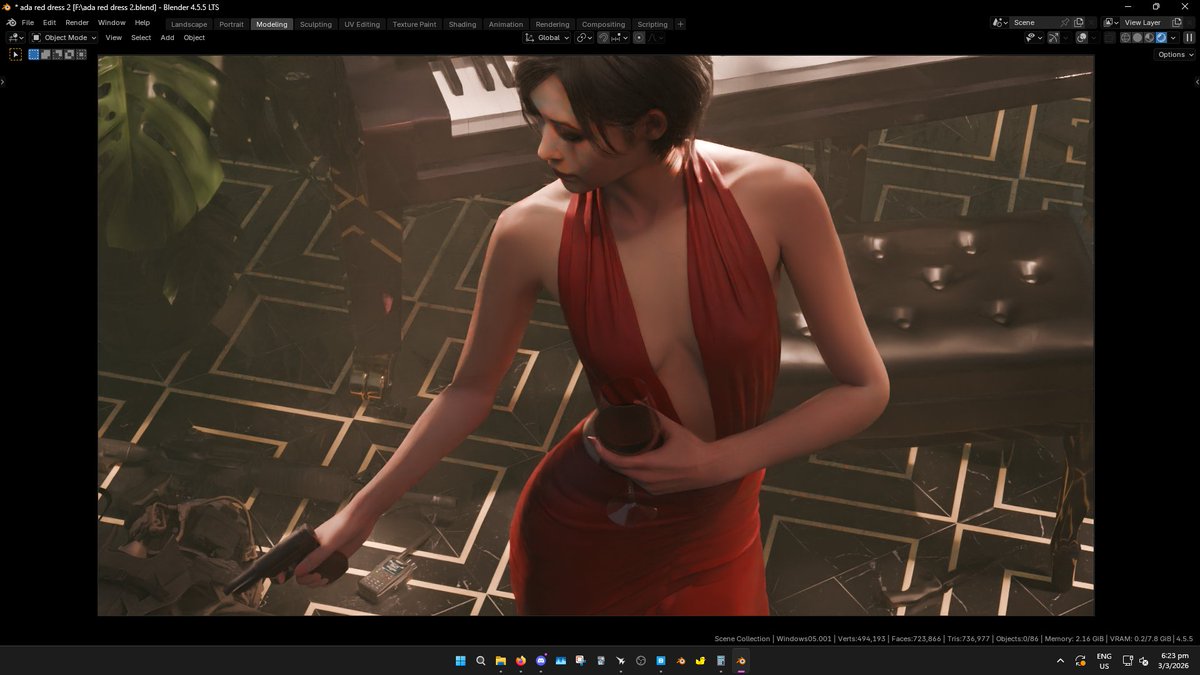Image resolution: width=1200 pixels, height=675 pixels.
Task: Switch to solid viewport shading
Action: [x=1138, y=37]
